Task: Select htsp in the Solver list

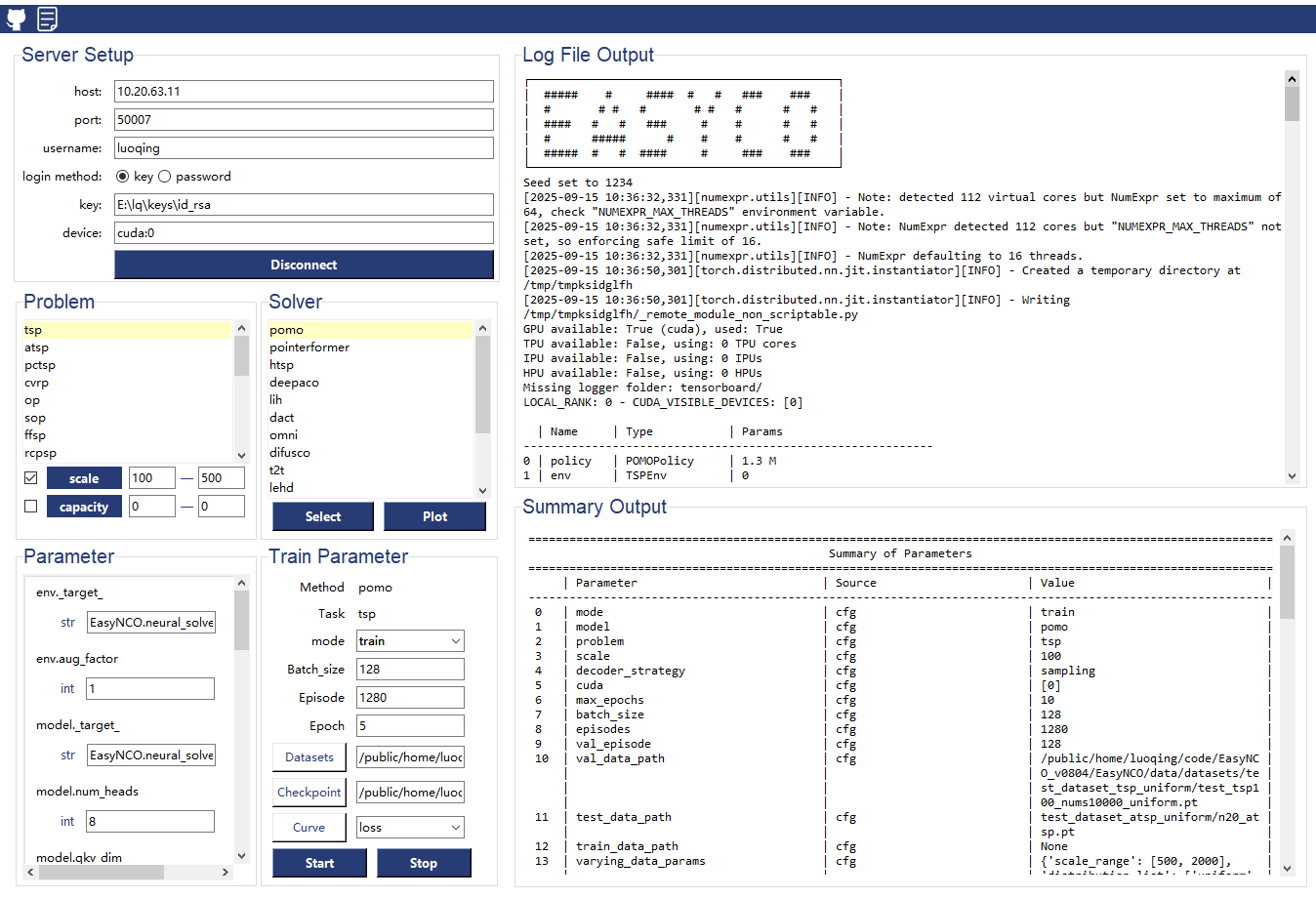Action: pyautogui.click(x=371, y=365)
